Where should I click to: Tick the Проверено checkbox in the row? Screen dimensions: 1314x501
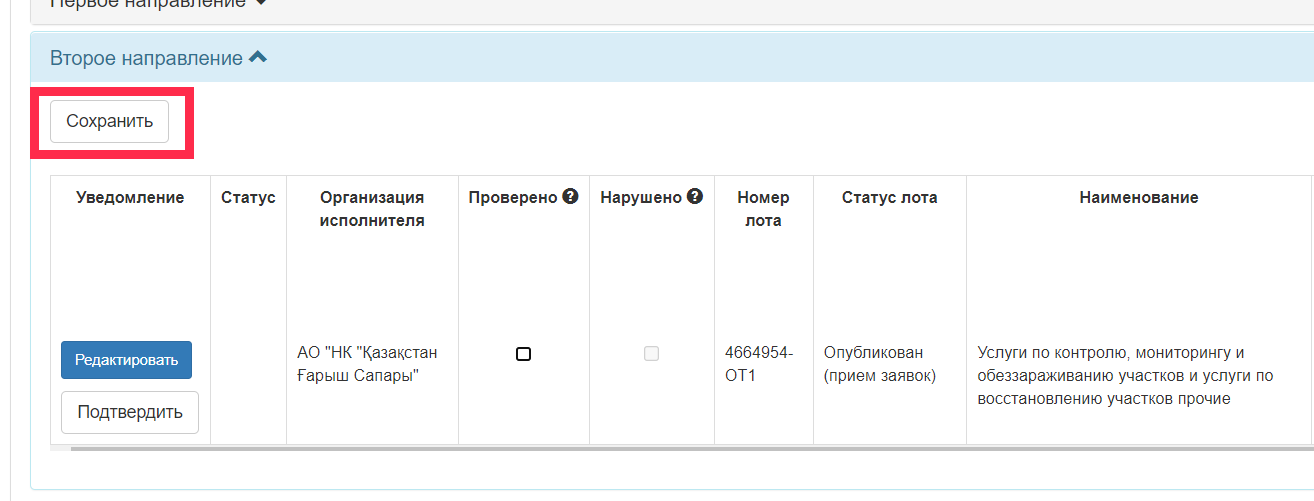click(523, 354)
